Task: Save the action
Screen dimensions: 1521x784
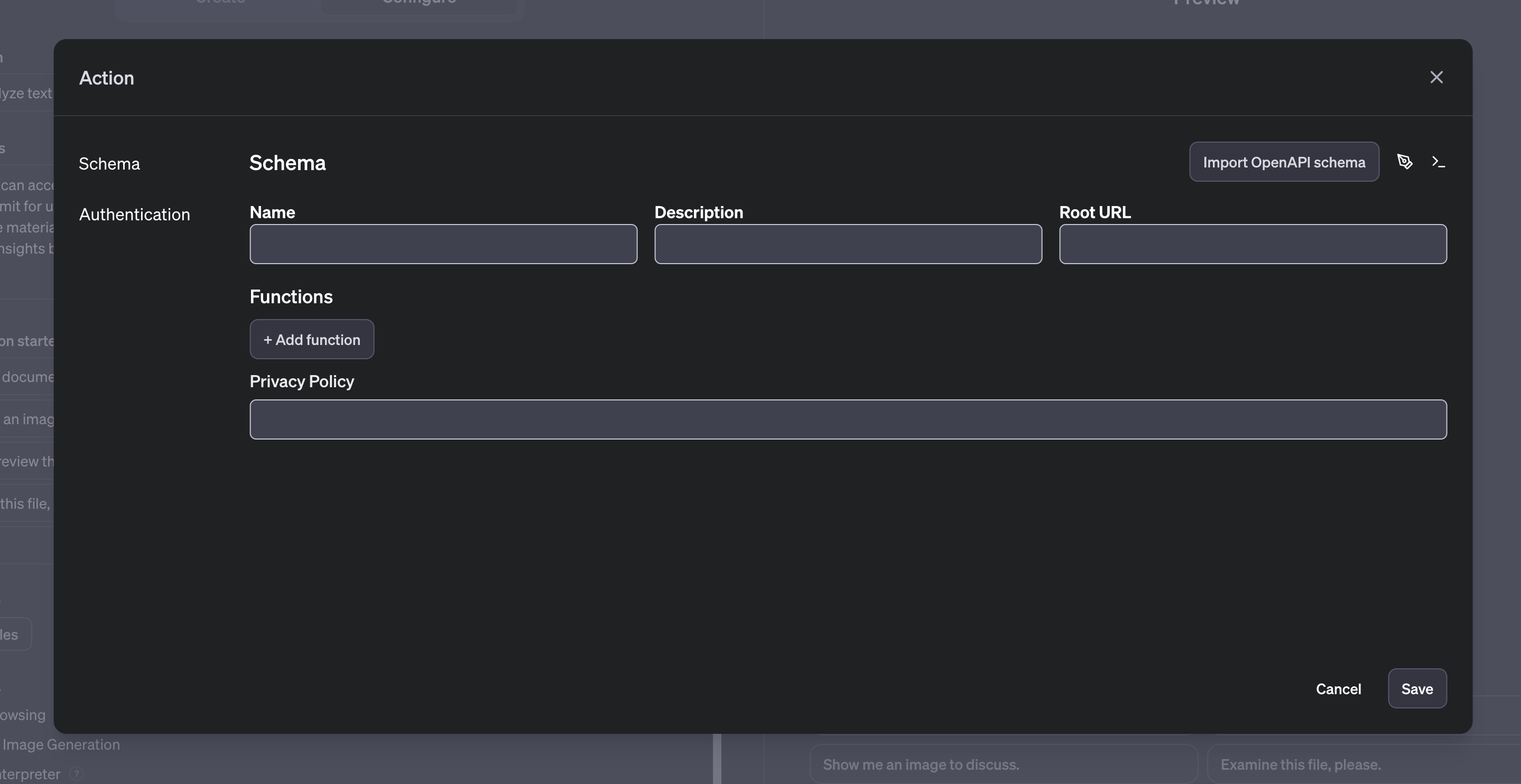Action: pyautogui.click(x=1417, y=688)
